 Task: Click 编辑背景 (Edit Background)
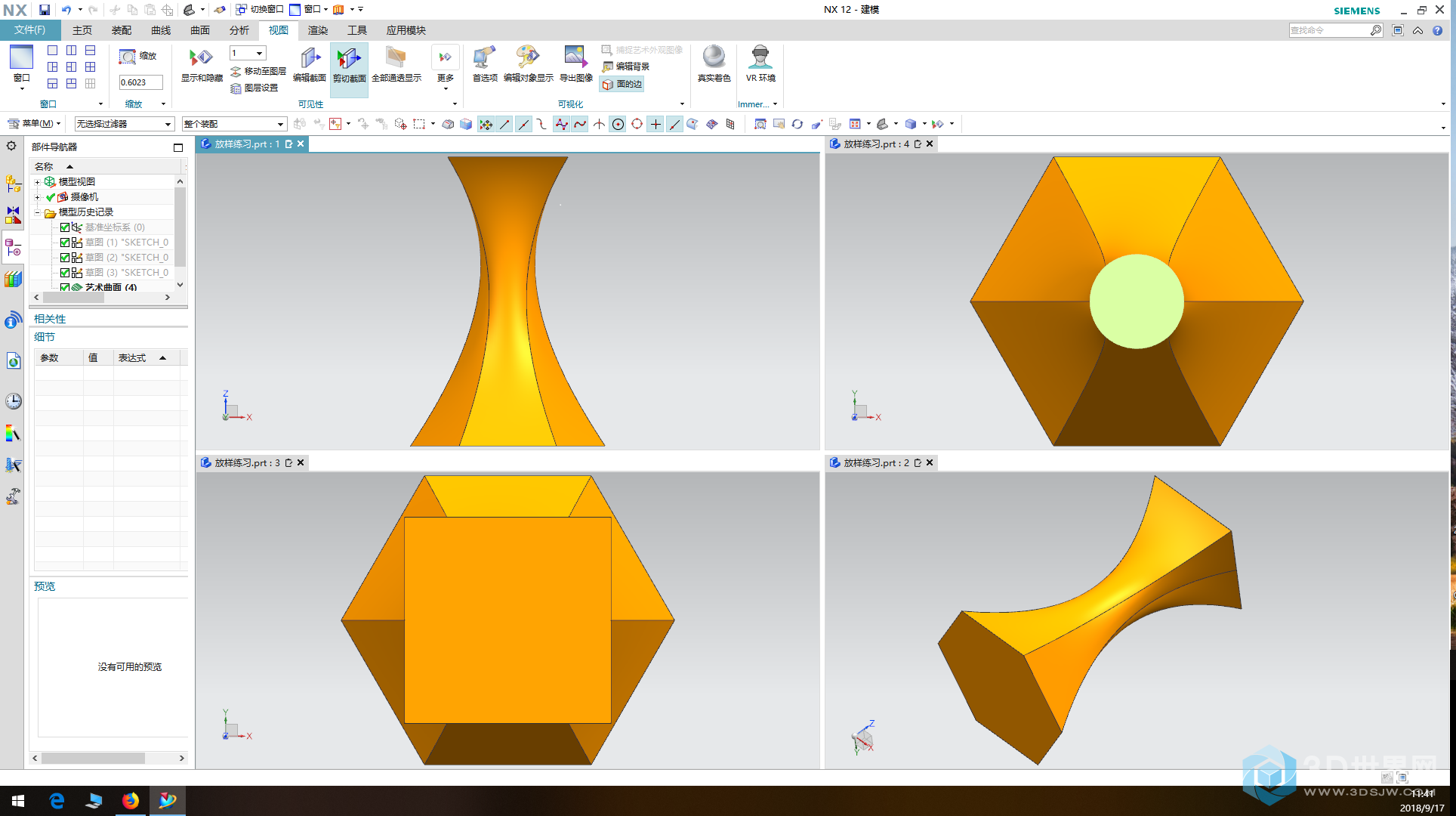tap(626, 66)
